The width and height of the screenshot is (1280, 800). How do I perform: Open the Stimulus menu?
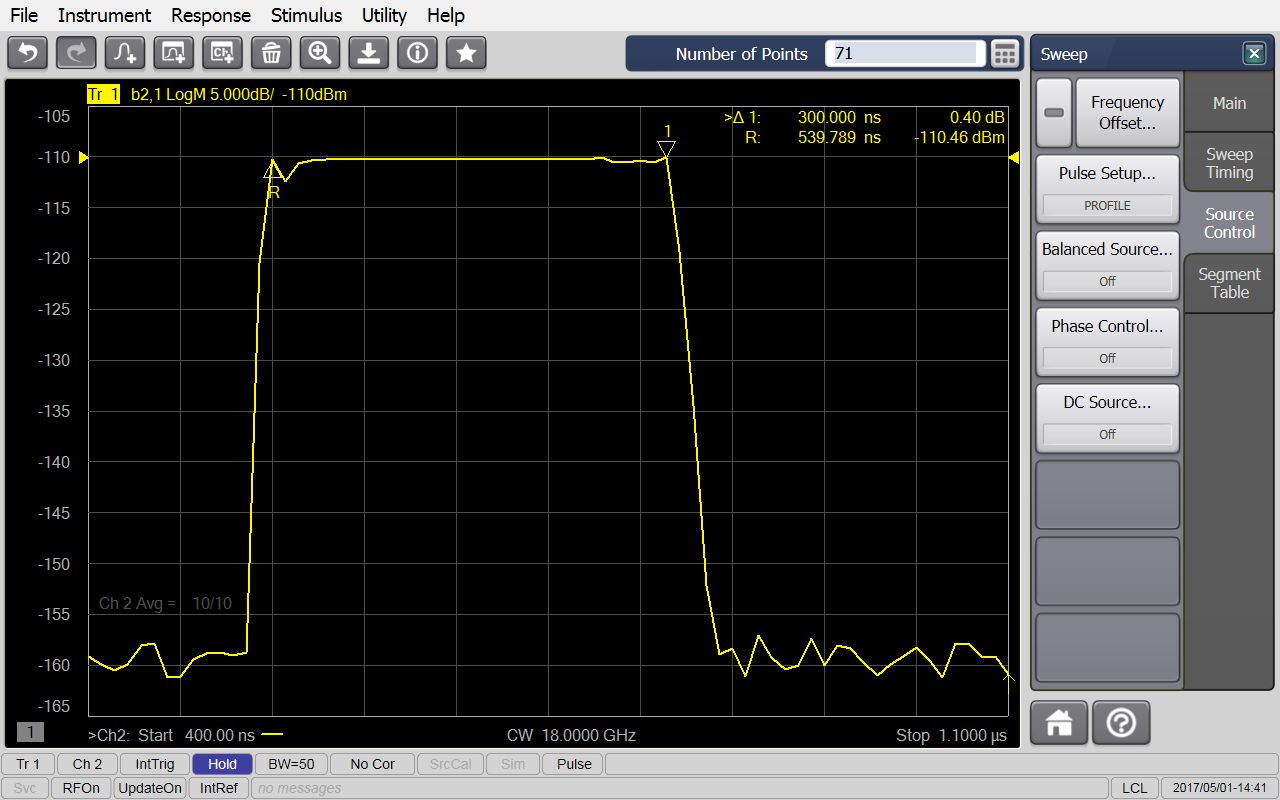306,15
